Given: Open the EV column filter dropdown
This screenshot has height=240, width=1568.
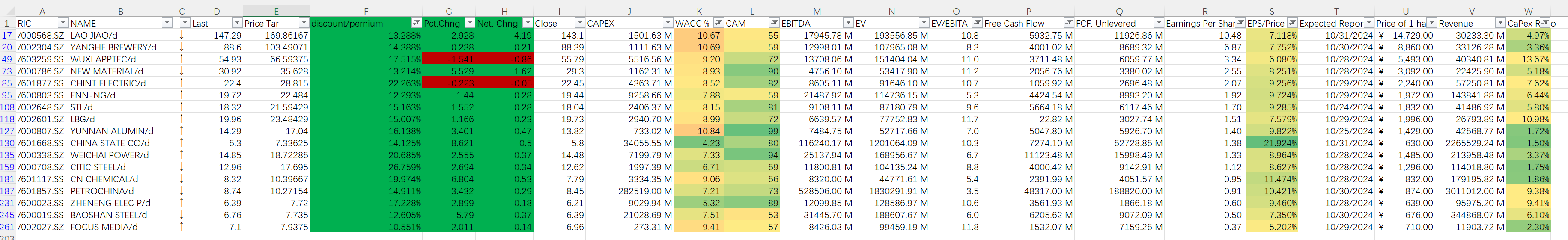Looking at the screenshot, I should 924,23.
